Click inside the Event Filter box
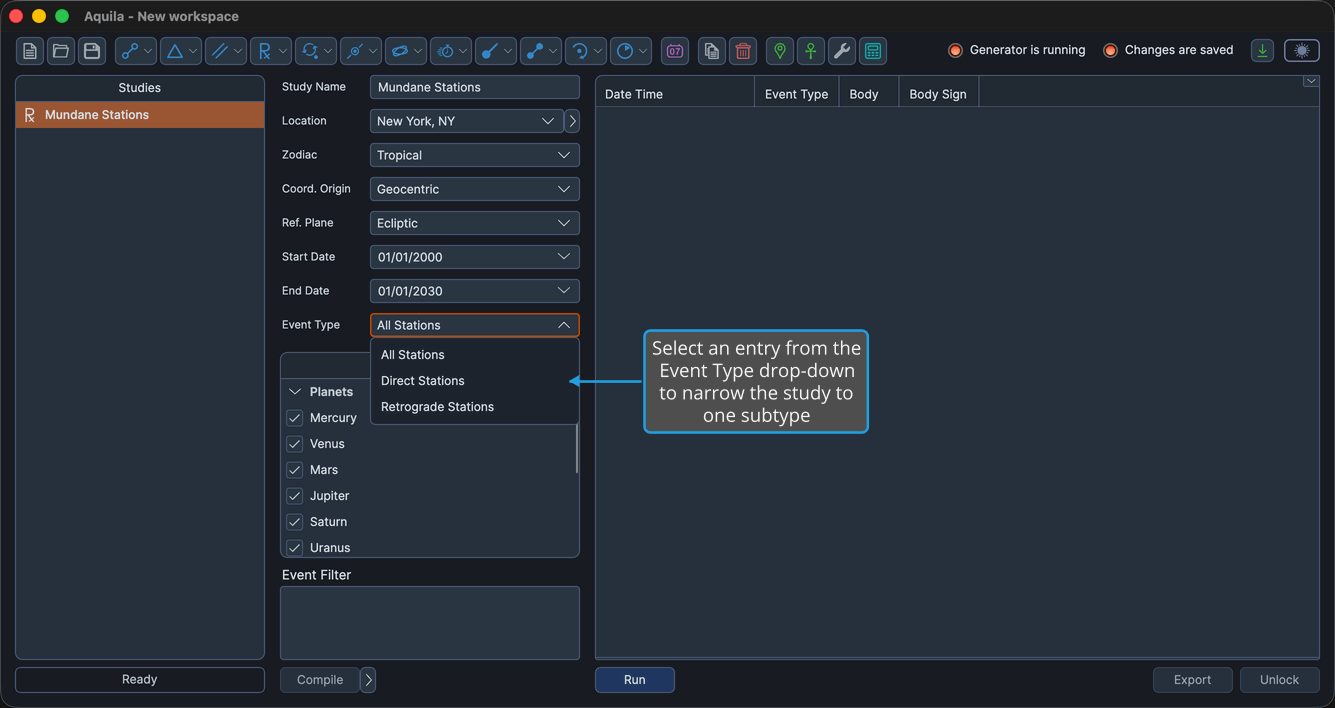1335x708 pixels. coord(430,623)
